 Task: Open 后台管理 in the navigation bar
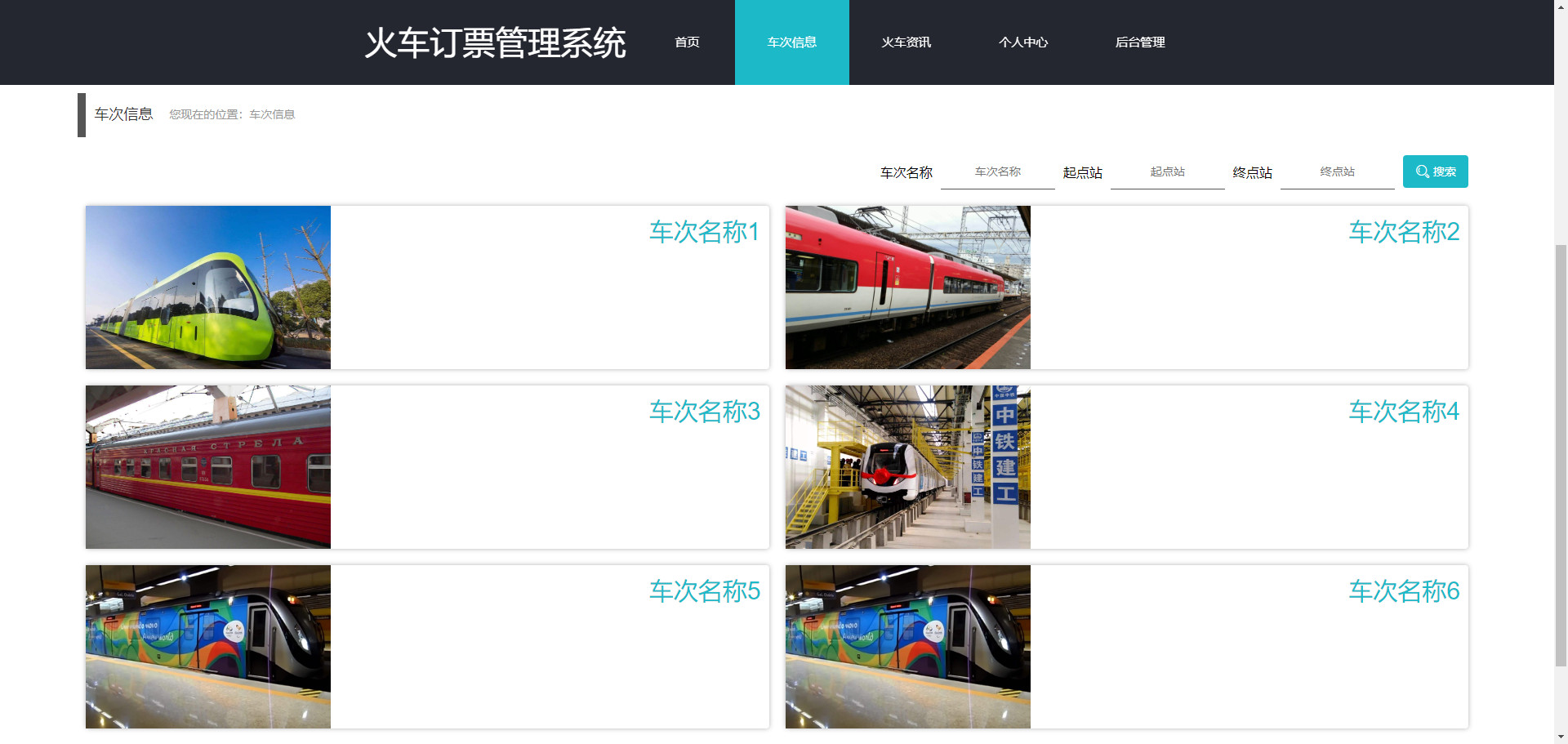pos(1140,42)
